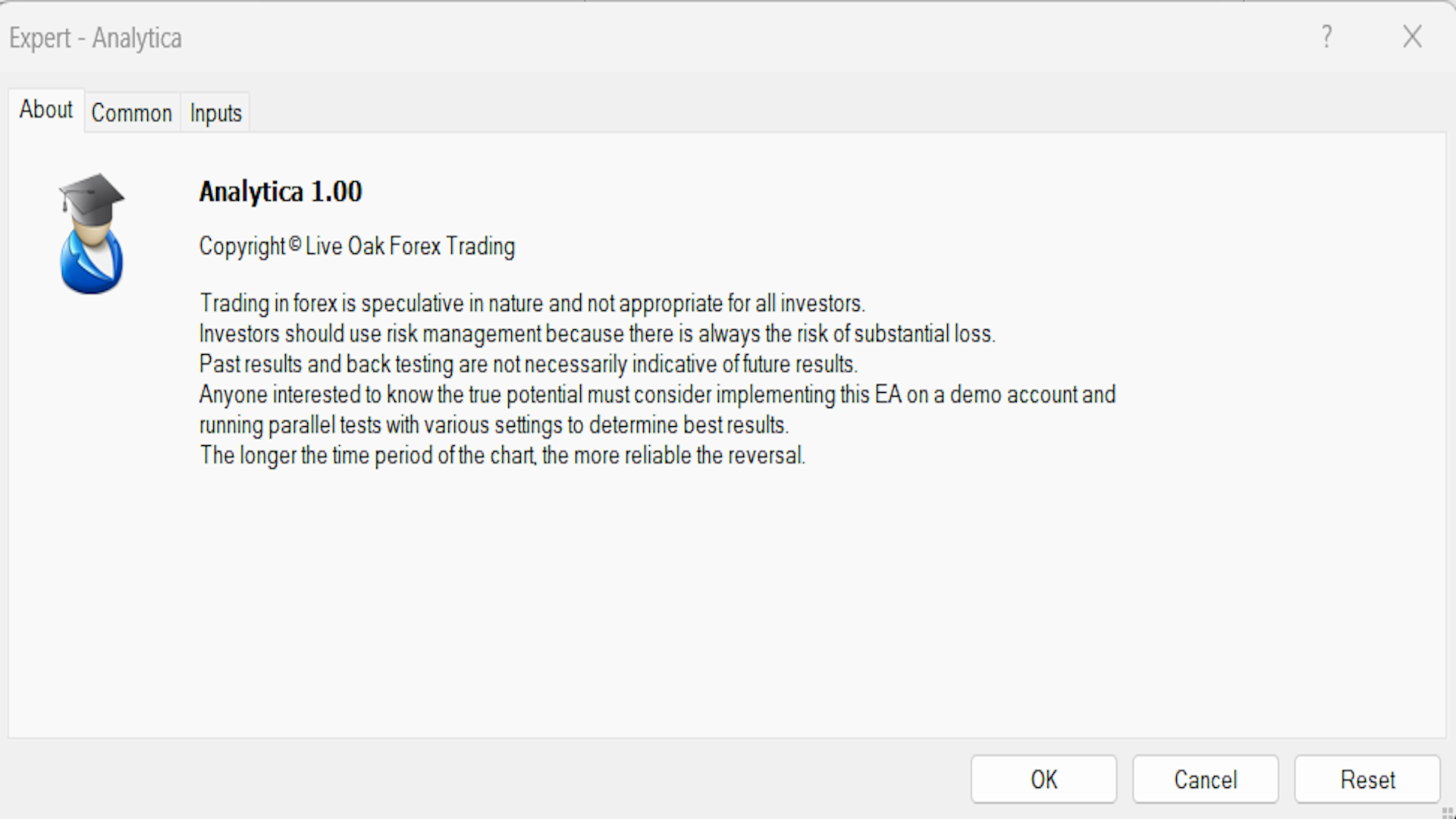The height and width of the screenshot is (819, 1456).
Task: Click the Analytica 1.00 heading
Action: [x=281, y=192]
